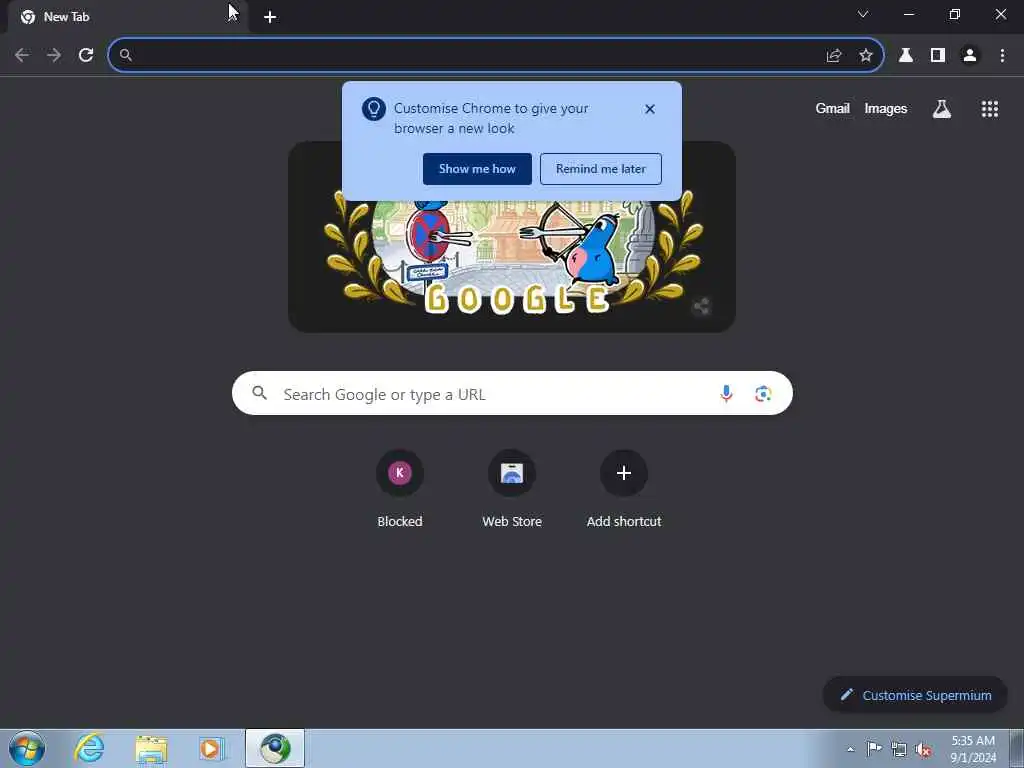Expand the tab search chevron

coord(863,14)
